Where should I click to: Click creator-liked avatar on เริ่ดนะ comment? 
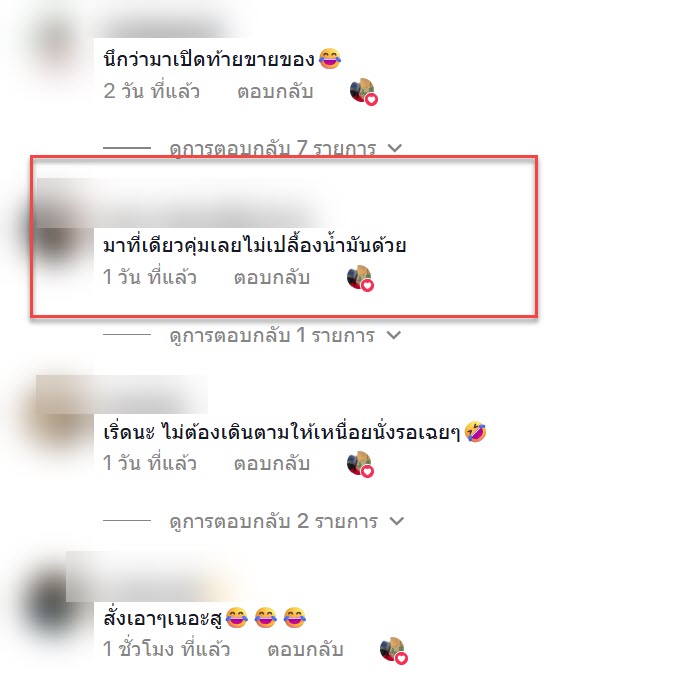[x=360, y=464]
